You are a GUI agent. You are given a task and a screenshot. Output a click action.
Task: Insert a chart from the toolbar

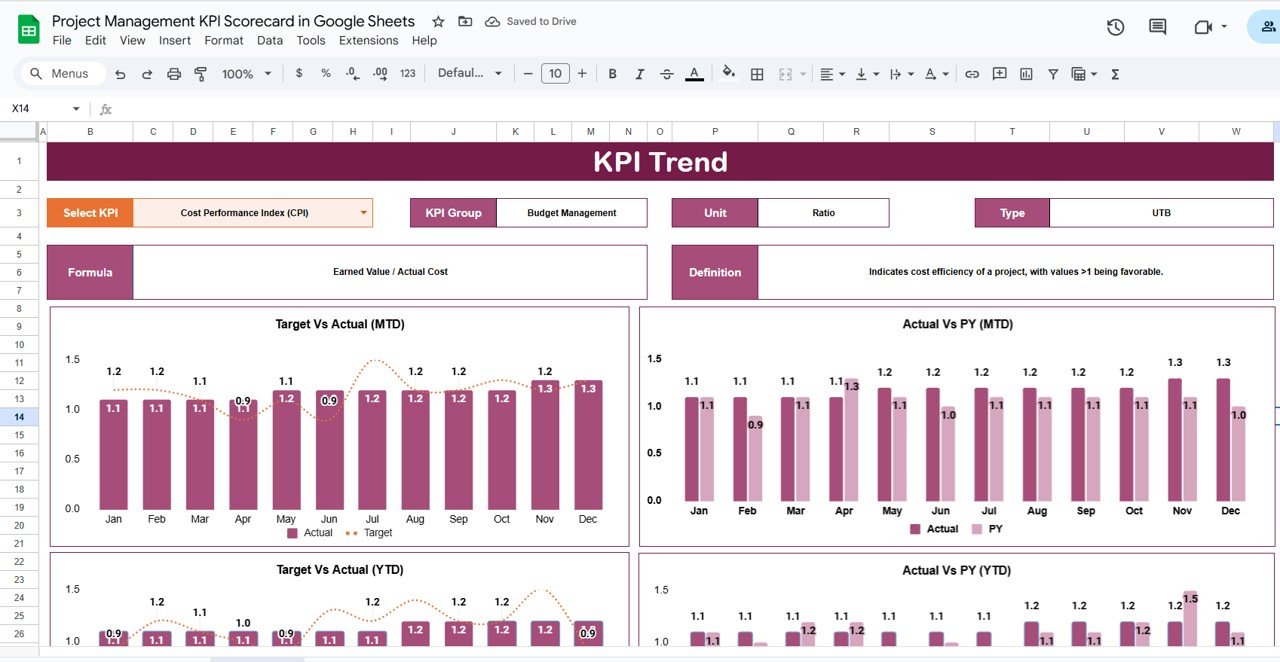(x=1025, y=73)
